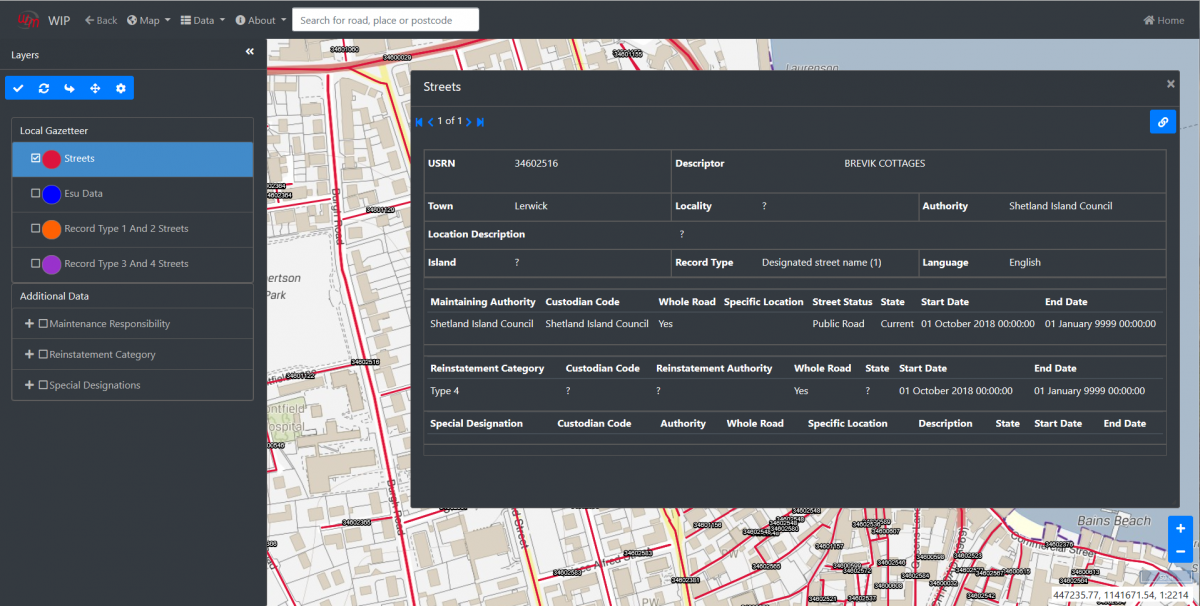Zoom out on the map
Viewport: 1200px width, 606px height.
click(1180, 551)
